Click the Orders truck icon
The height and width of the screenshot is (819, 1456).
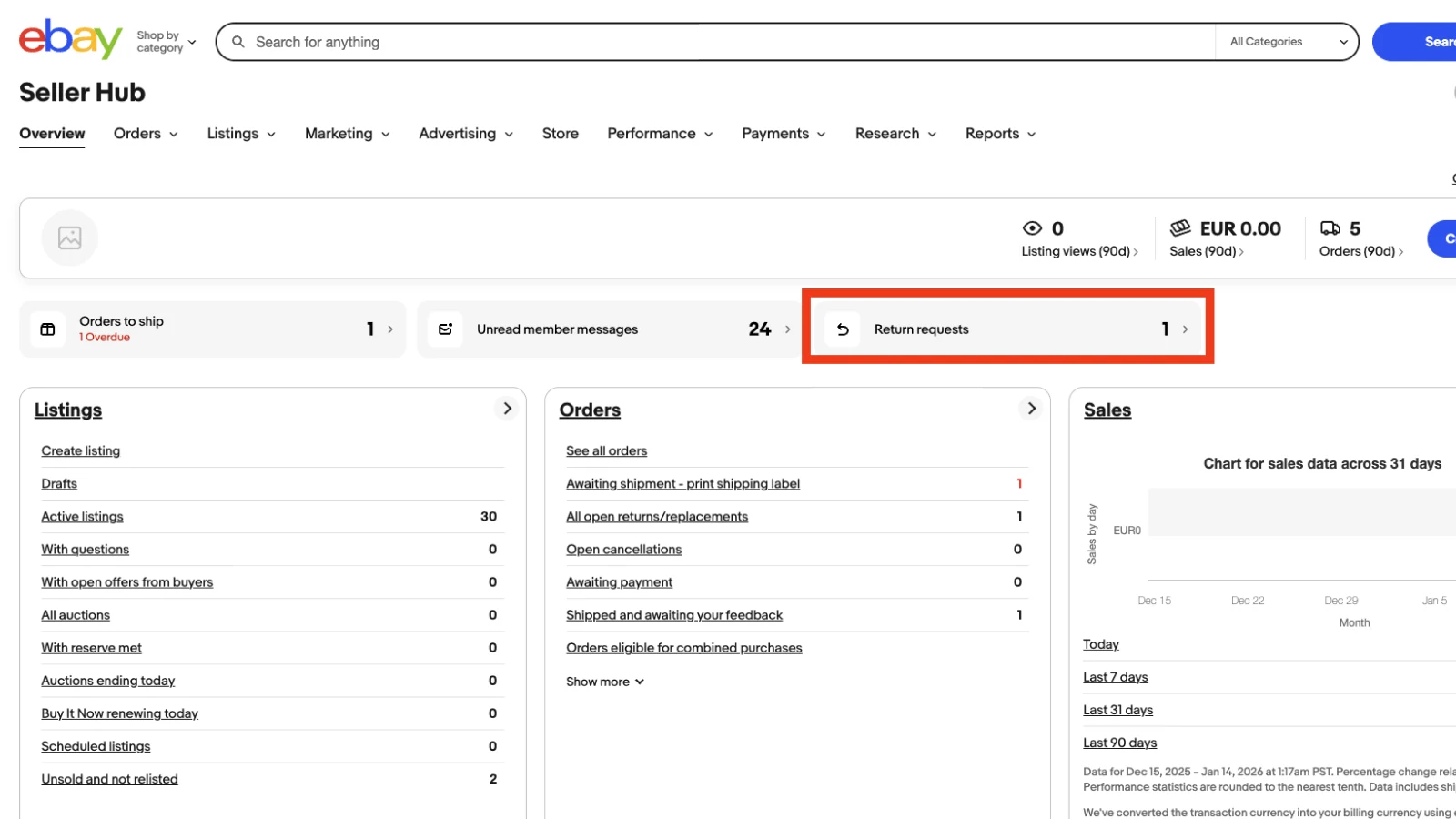point(1330,228)
